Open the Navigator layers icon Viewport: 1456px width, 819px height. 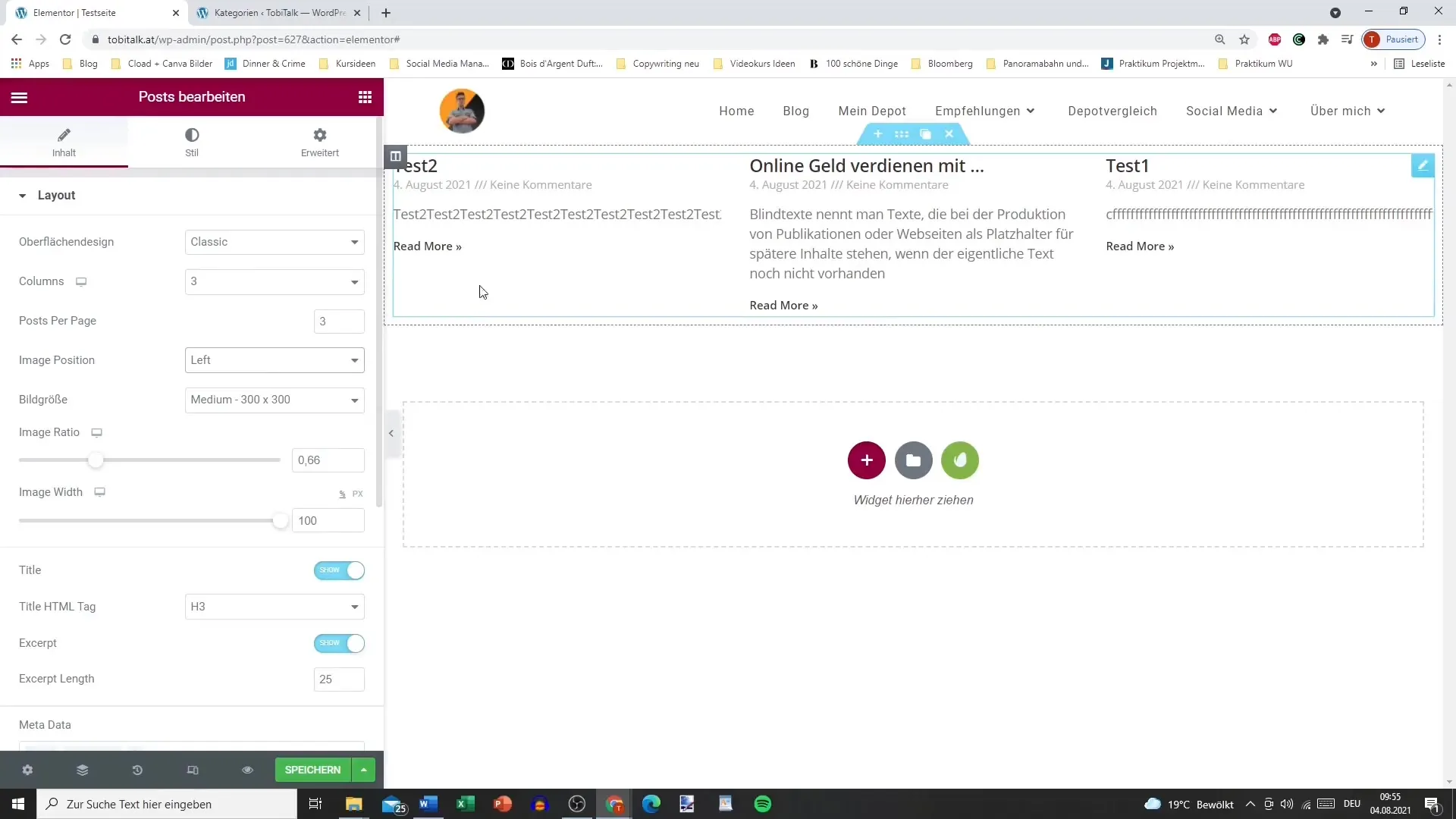click(83, 770)
